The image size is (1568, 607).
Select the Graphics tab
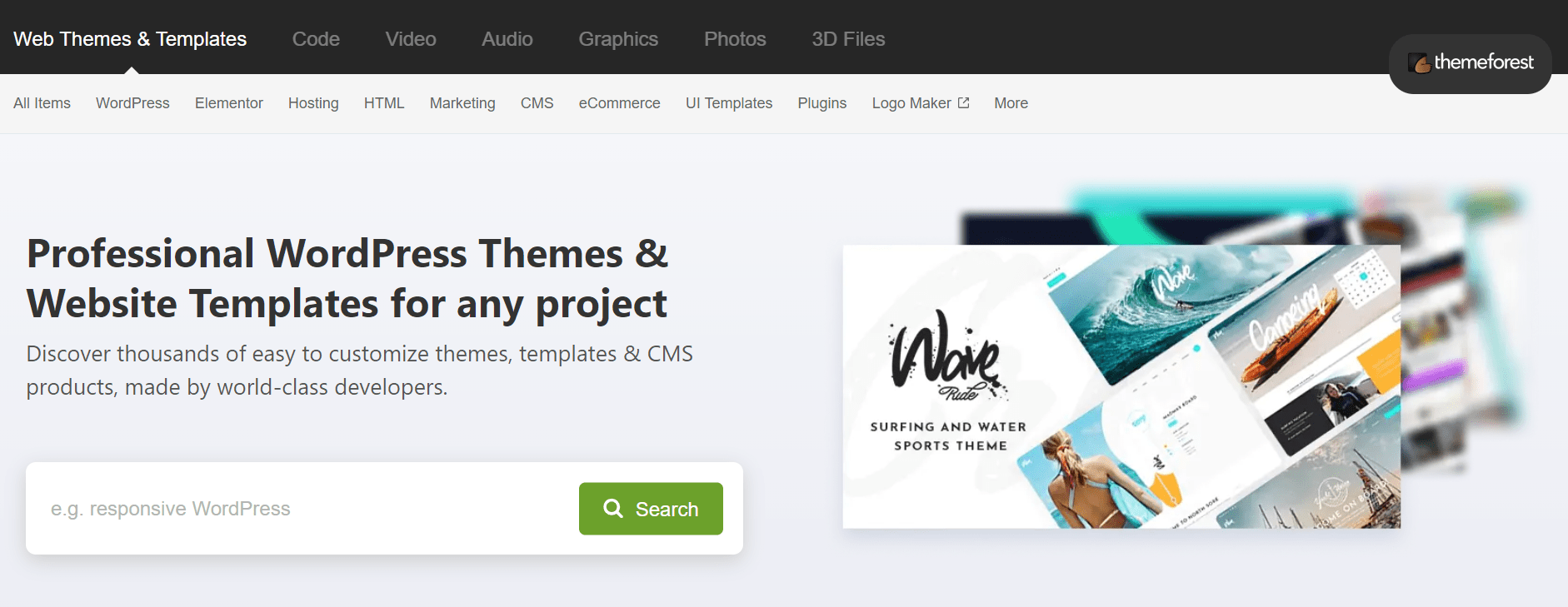point(618,39)
